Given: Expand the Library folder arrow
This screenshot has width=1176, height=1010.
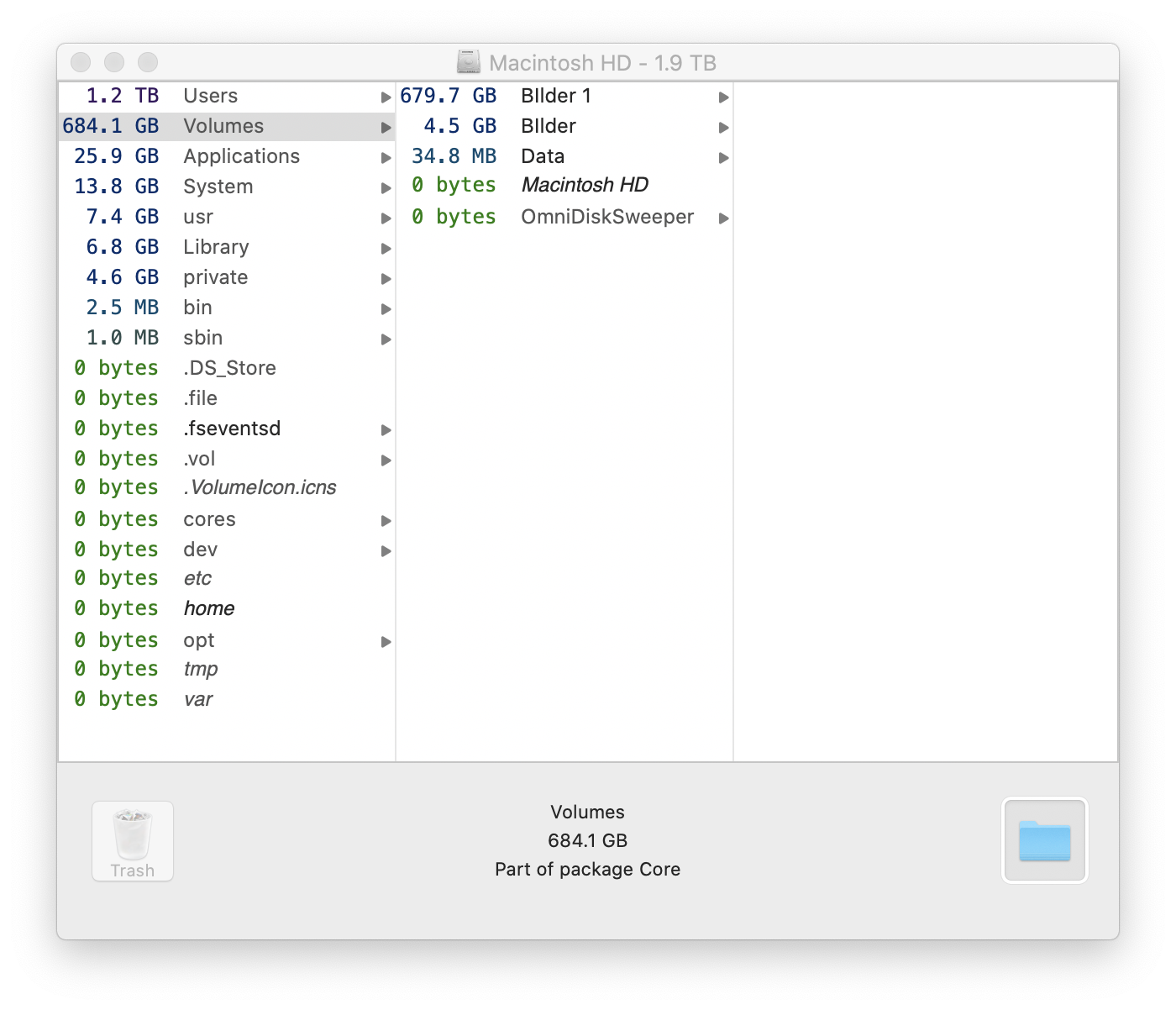Looking at the screenshot, I should pyautogui.click(x=386, y=249).
